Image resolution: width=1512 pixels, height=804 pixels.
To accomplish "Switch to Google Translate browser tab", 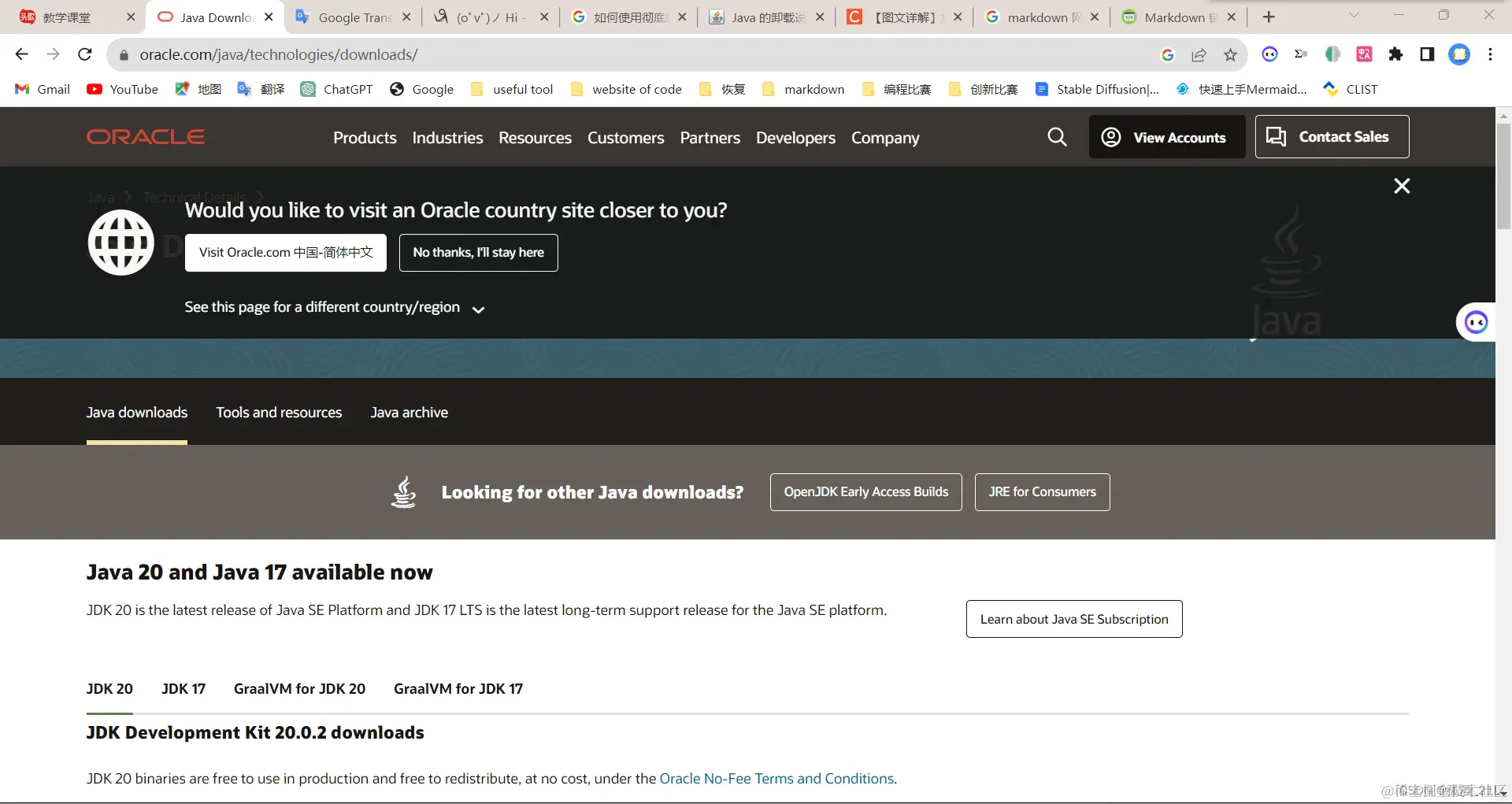I will tap(353, 17).
